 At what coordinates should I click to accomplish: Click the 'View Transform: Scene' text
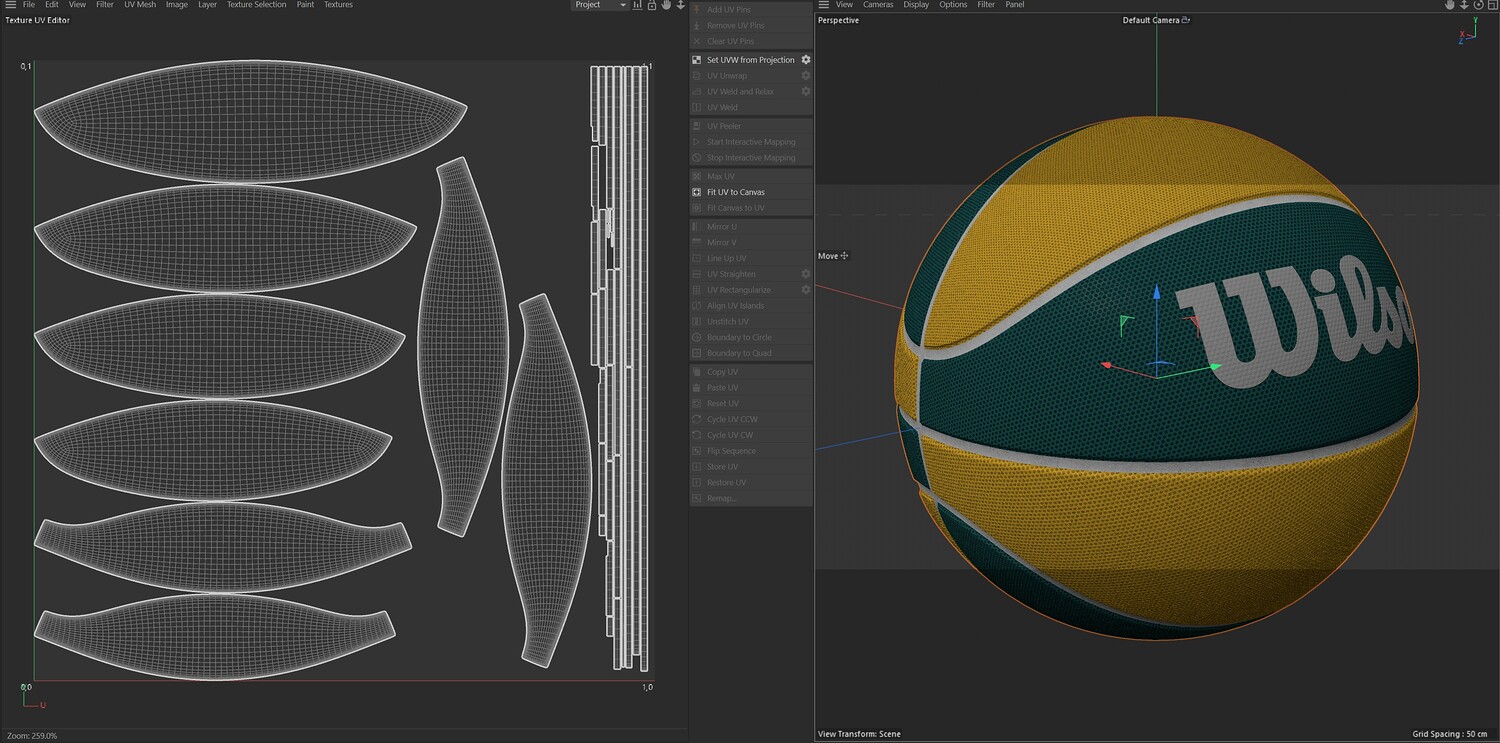tap(859, 734)
